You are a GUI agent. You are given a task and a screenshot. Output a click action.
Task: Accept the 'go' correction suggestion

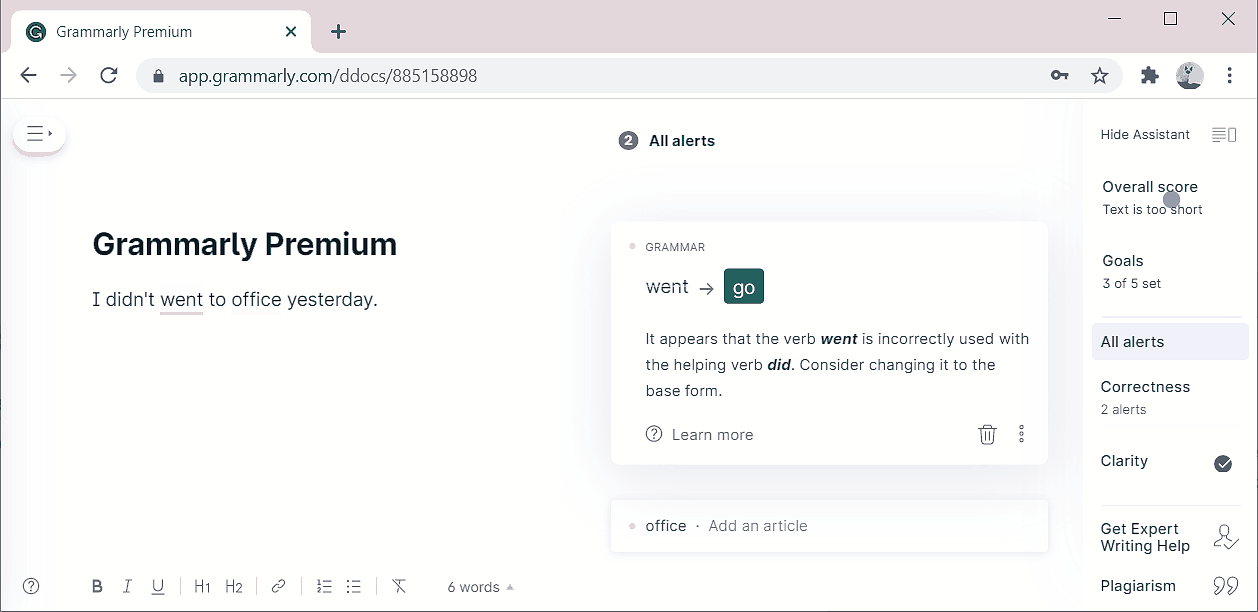(744, 287)
